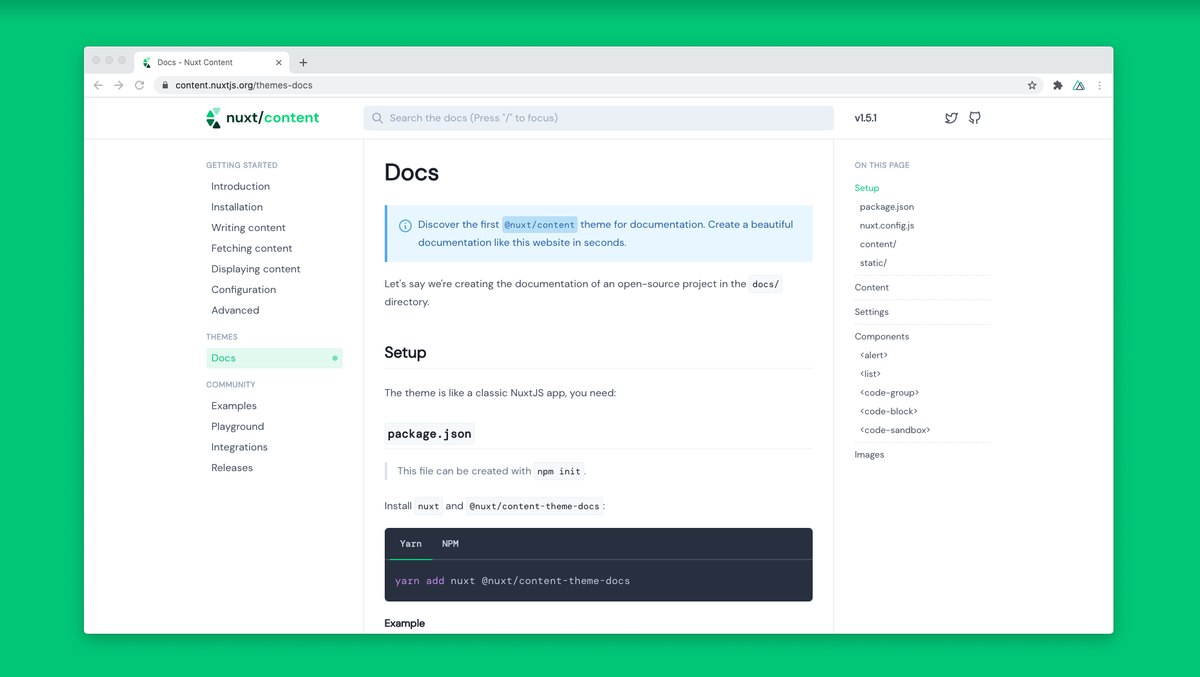
Task: Open a new tab with the plus icon
Action: pos(303,62)
